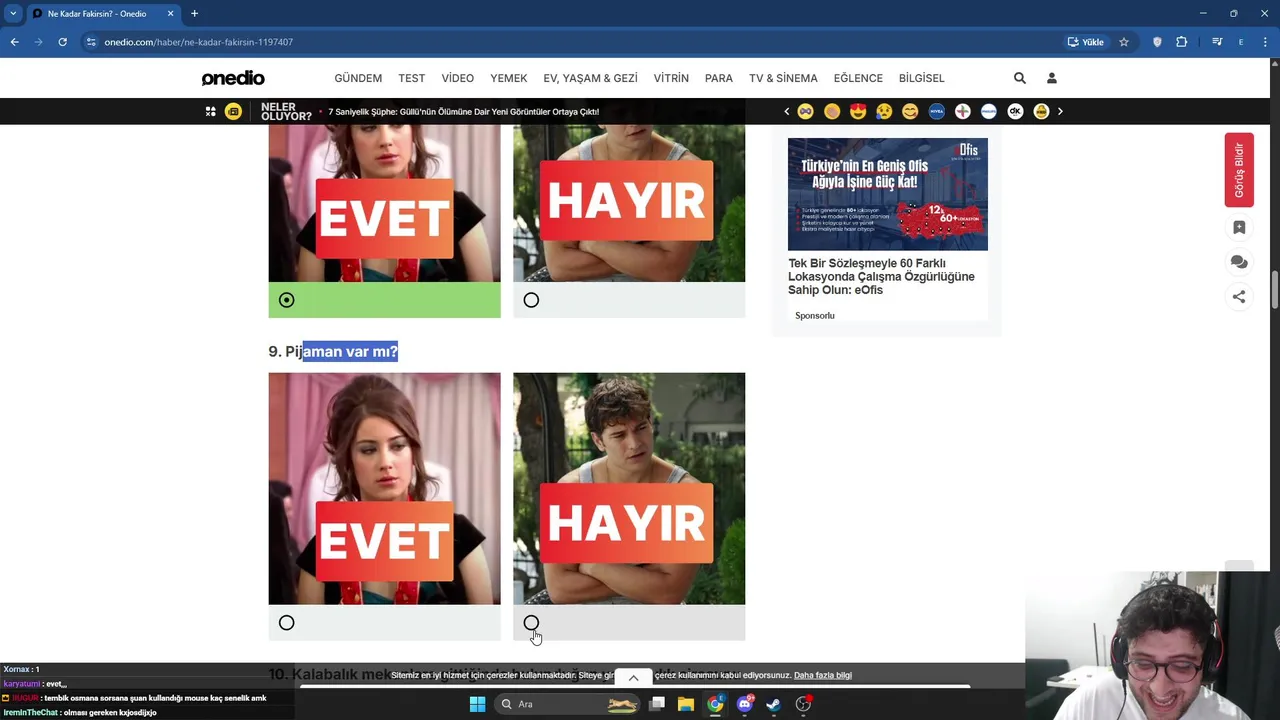Viewport: 1280px width, 720px height.
Task: Open the grid apps icon in the news bar
Action: [210, 111]
